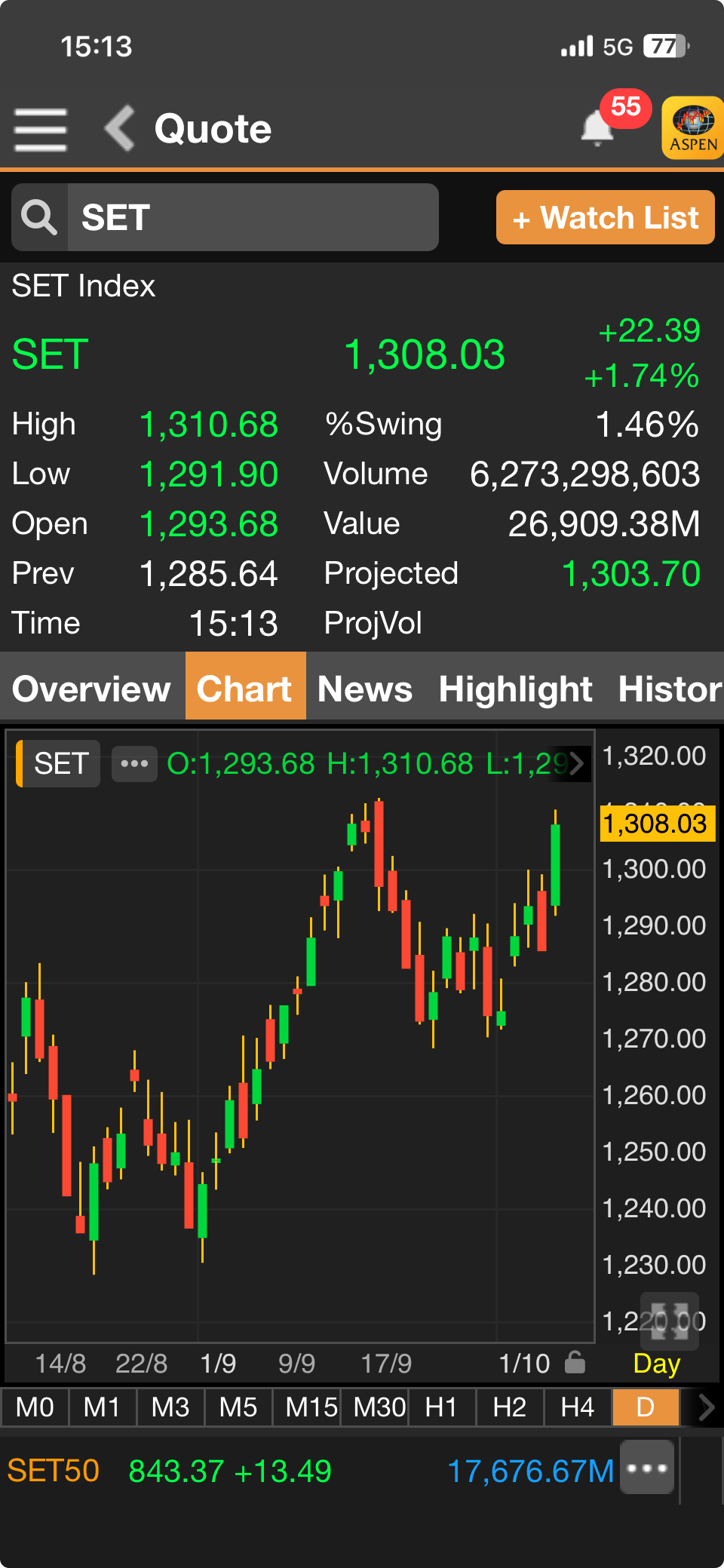724x1568 pixels.
Task: Tap the Aspen logo icon
Action: click(x=692, y=127)
